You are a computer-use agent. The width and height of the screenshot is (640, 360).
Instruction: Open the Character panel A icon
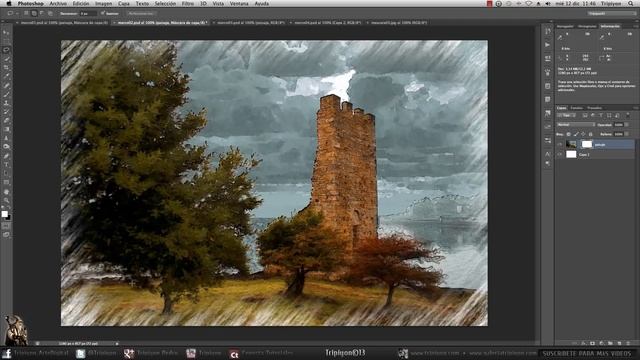point(547,154)
